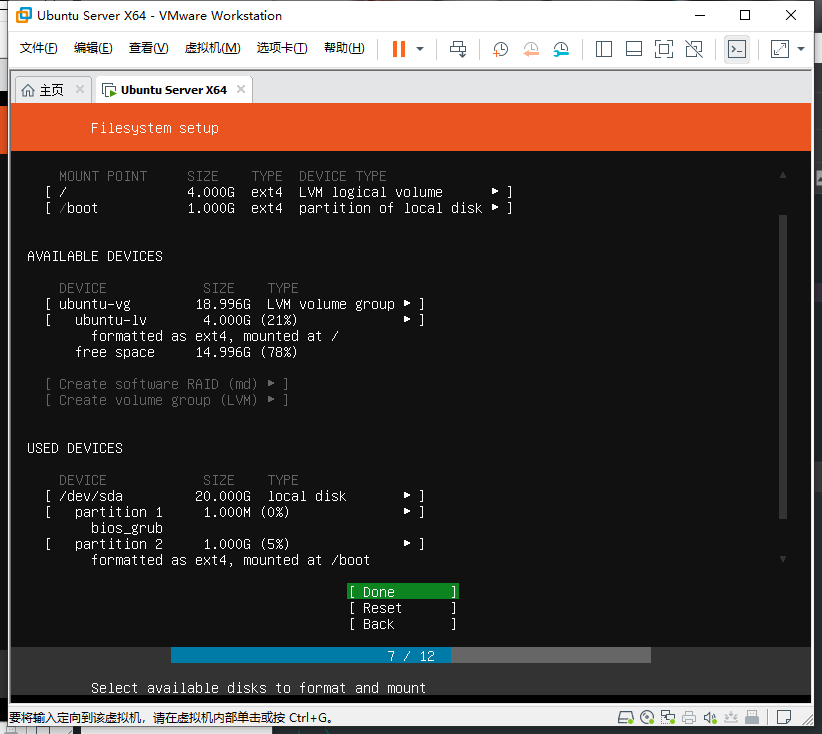Revert the VM to its previous snapshot

pyautogui.click(x=531, y=49)
